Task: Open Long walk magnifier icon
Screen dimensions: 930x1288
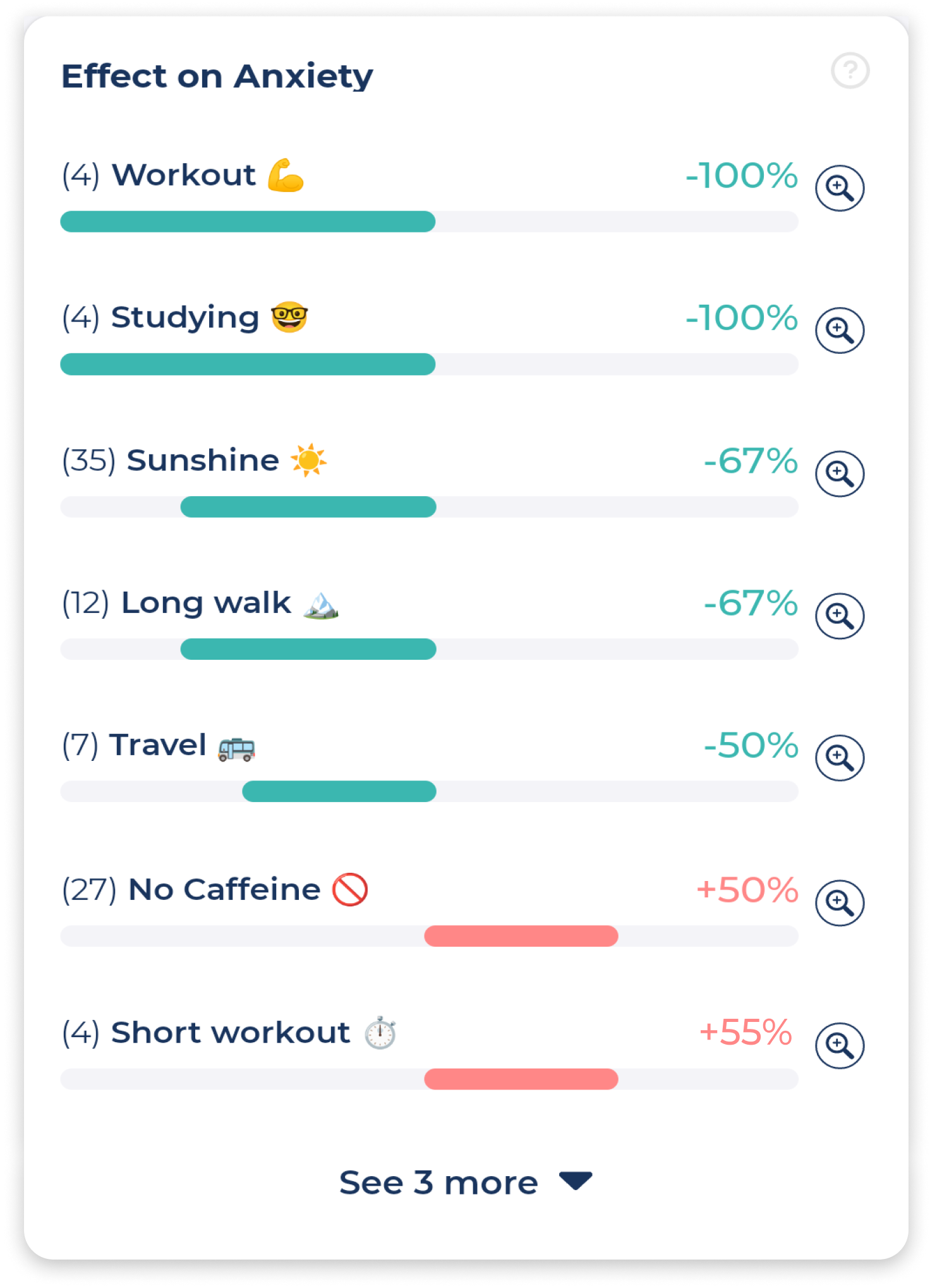Action: click(840, 616)
